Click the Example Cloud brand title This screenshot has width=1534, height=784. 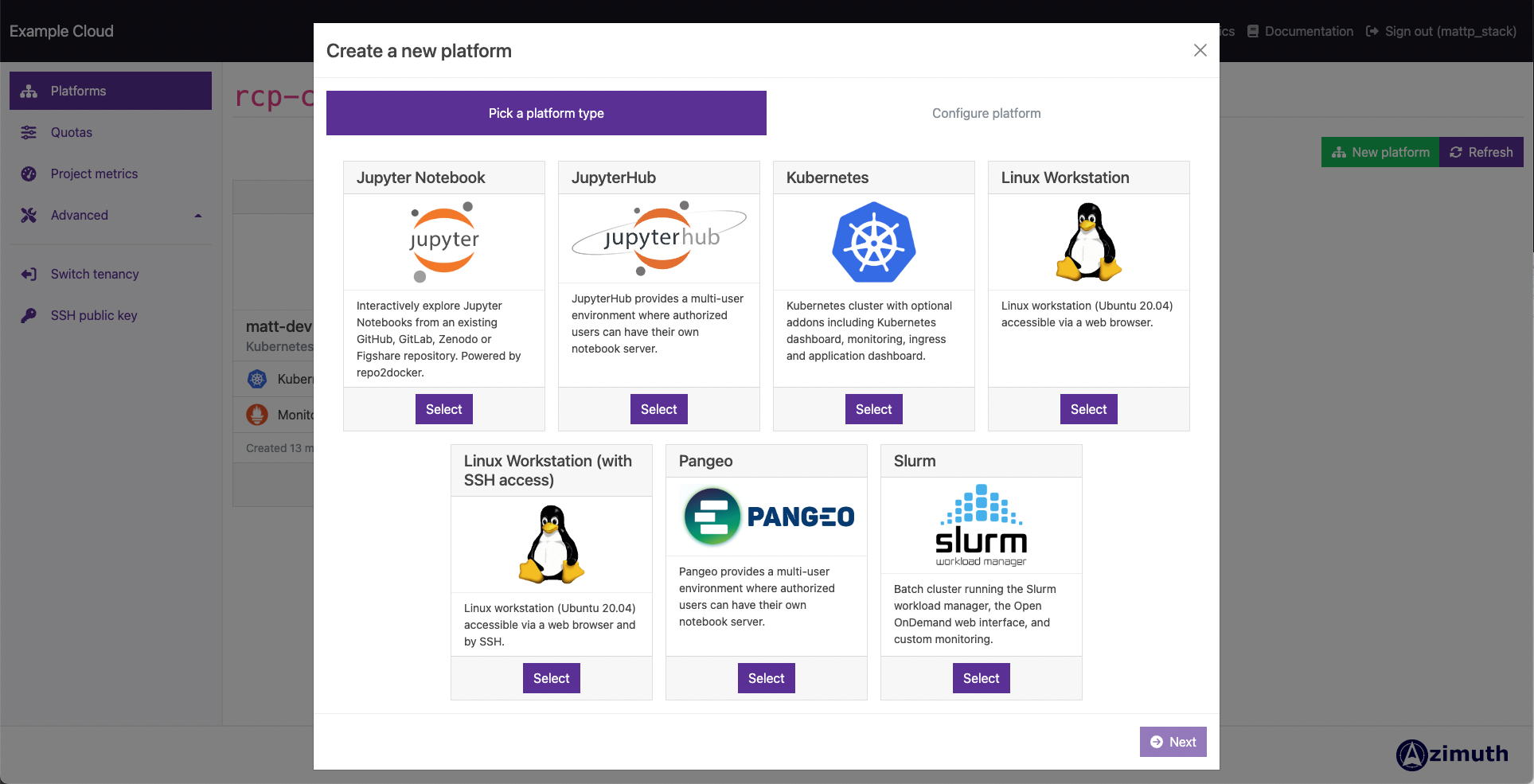(61, 31)
